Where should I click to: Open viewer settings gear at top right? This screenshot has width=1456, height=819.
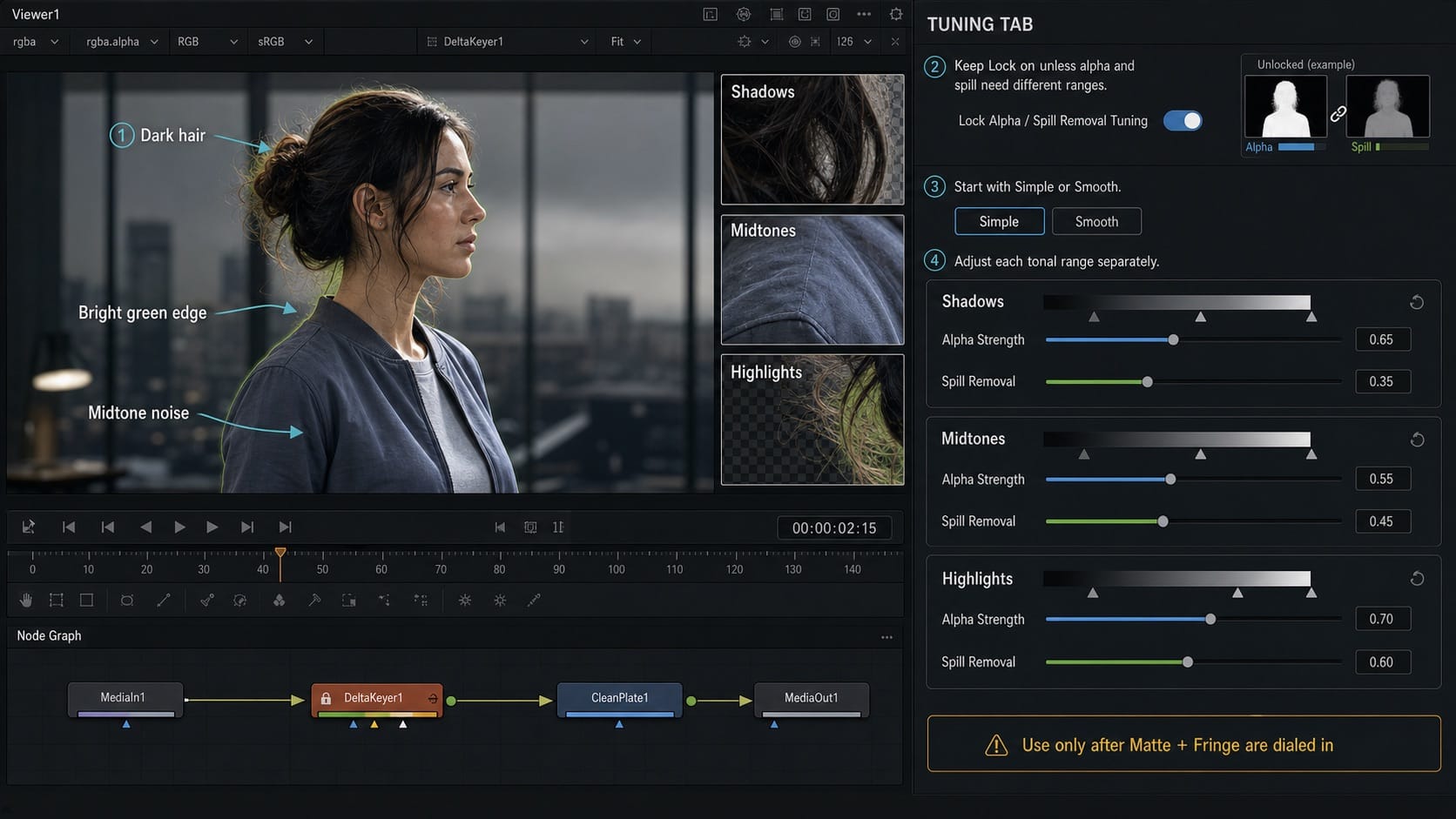(896, 14)
